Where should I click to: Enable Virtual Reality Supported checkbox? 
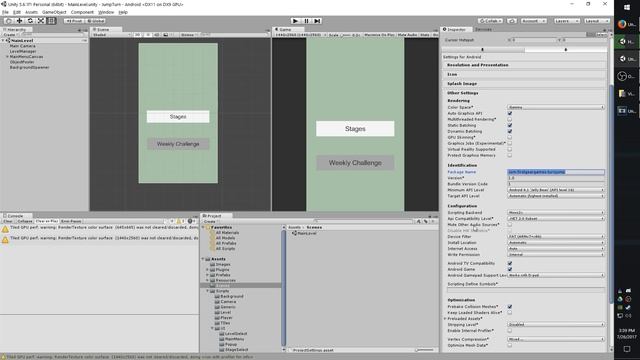(510, 149)
